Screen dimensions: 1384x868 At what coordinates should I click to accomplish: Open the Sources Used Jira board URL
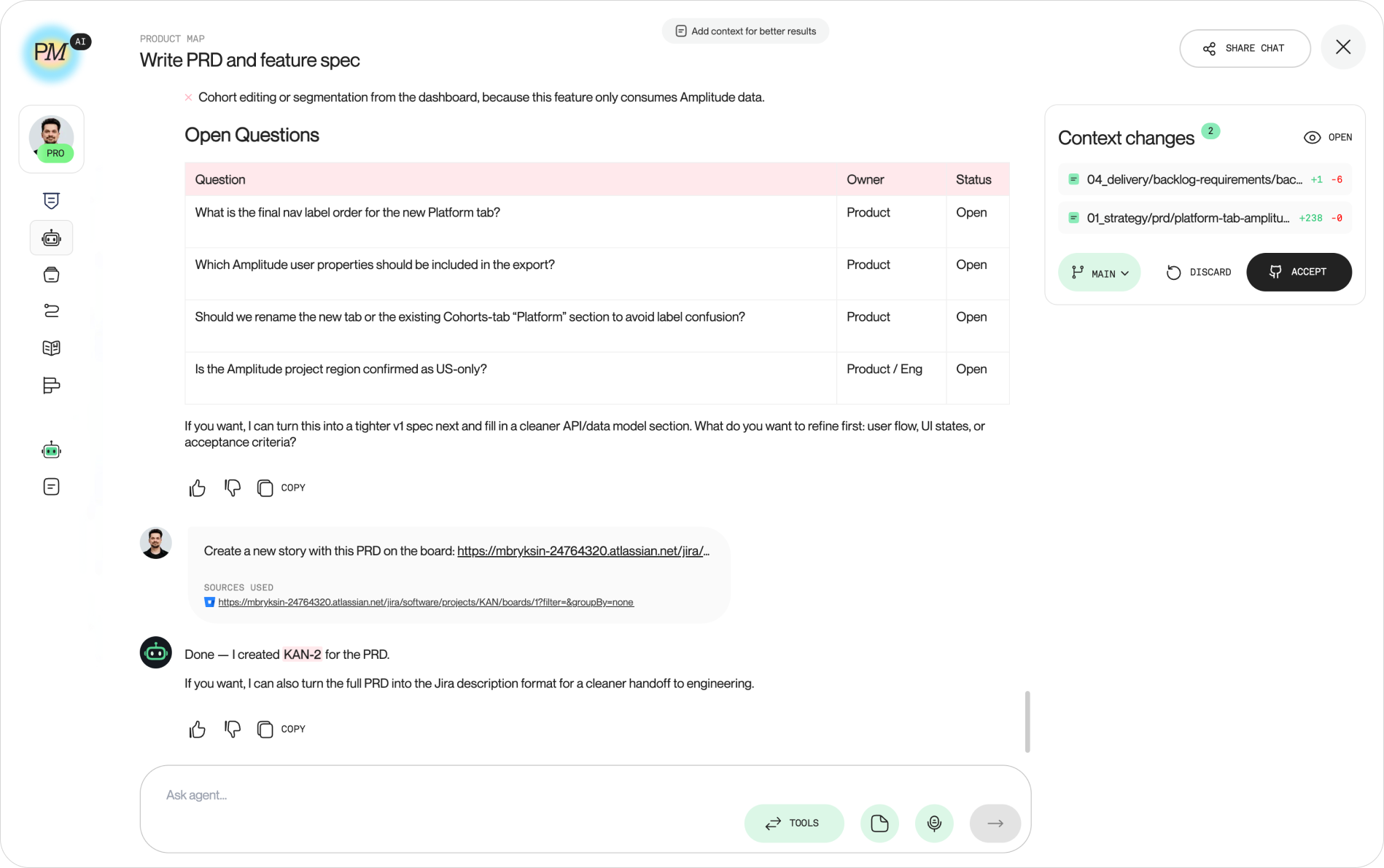click(x=426, y=602)
